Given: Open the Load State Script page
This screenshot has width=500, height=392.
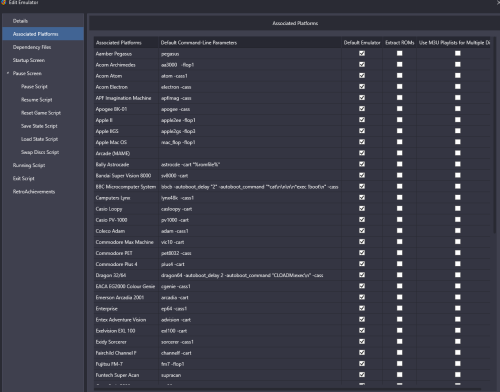Looking at the screenshot, I should click(x=40, y=139).
